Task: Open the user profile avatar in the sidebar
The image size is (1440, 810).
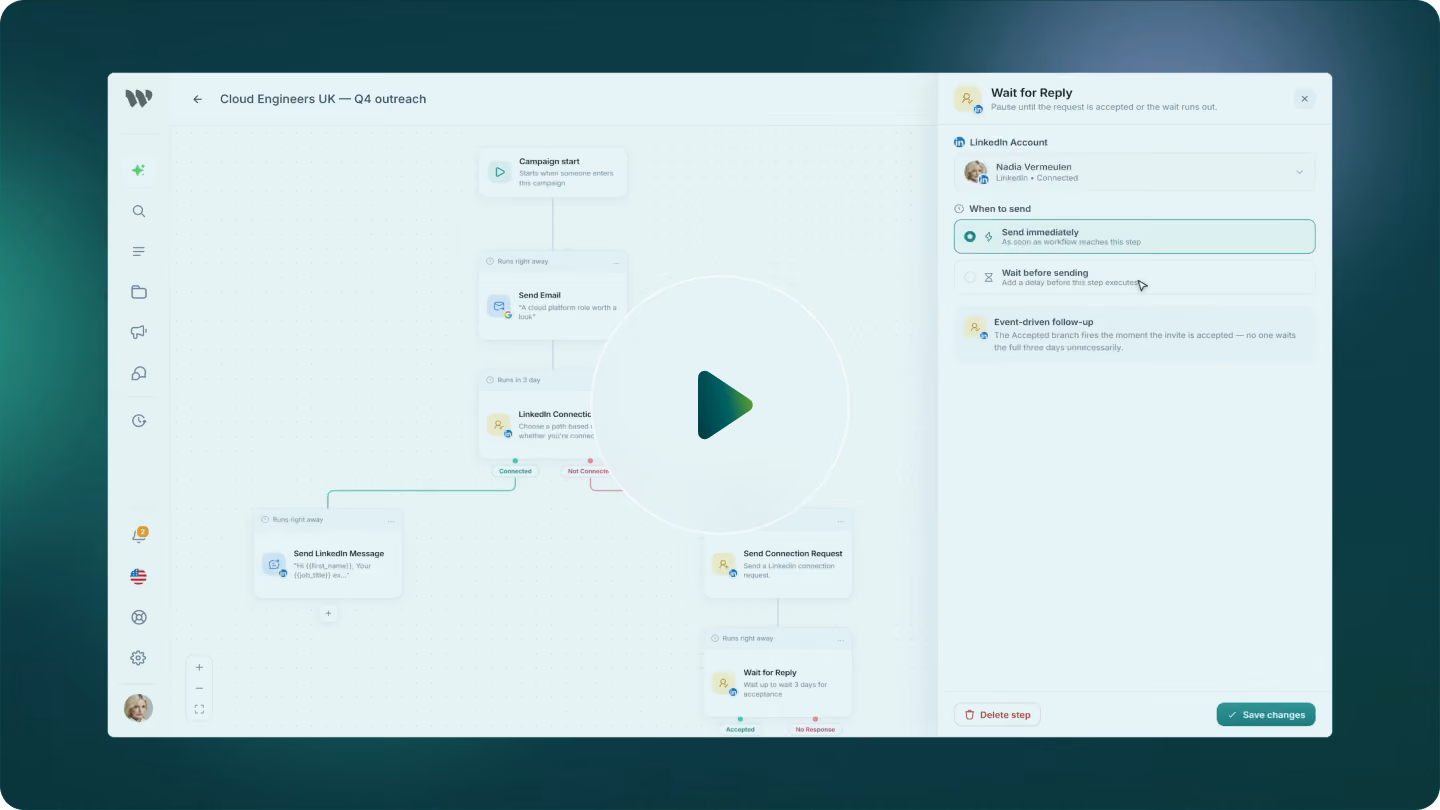Action: 139,708
